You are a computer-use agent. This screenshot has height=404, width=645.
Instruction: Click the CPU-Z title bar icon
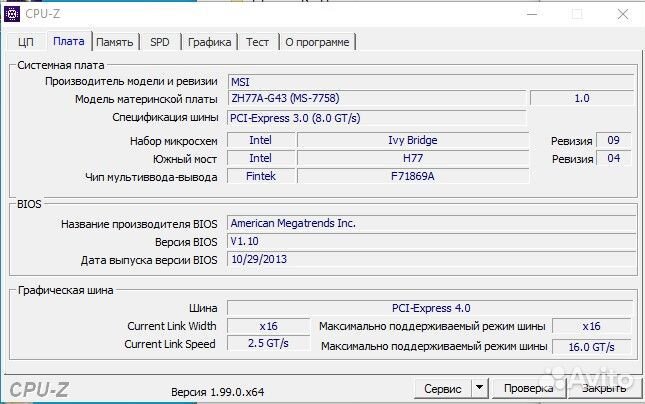(x=12, y=14)
